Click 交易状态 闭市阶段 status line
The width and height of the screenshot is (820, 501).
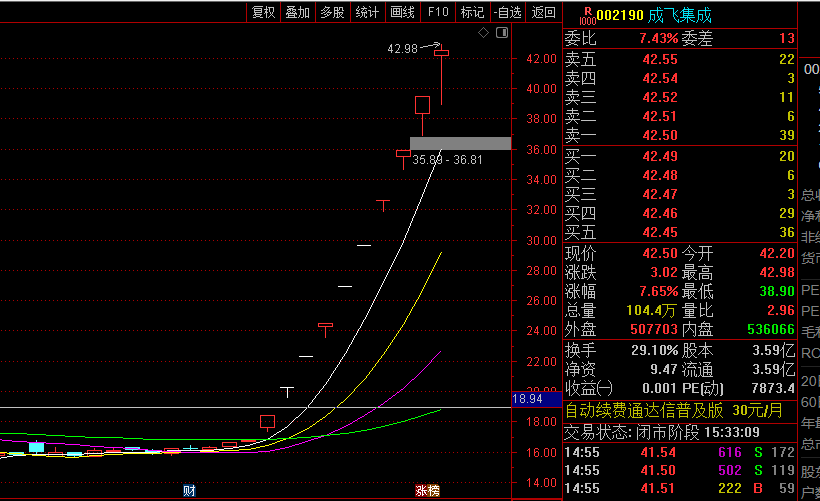662,432
